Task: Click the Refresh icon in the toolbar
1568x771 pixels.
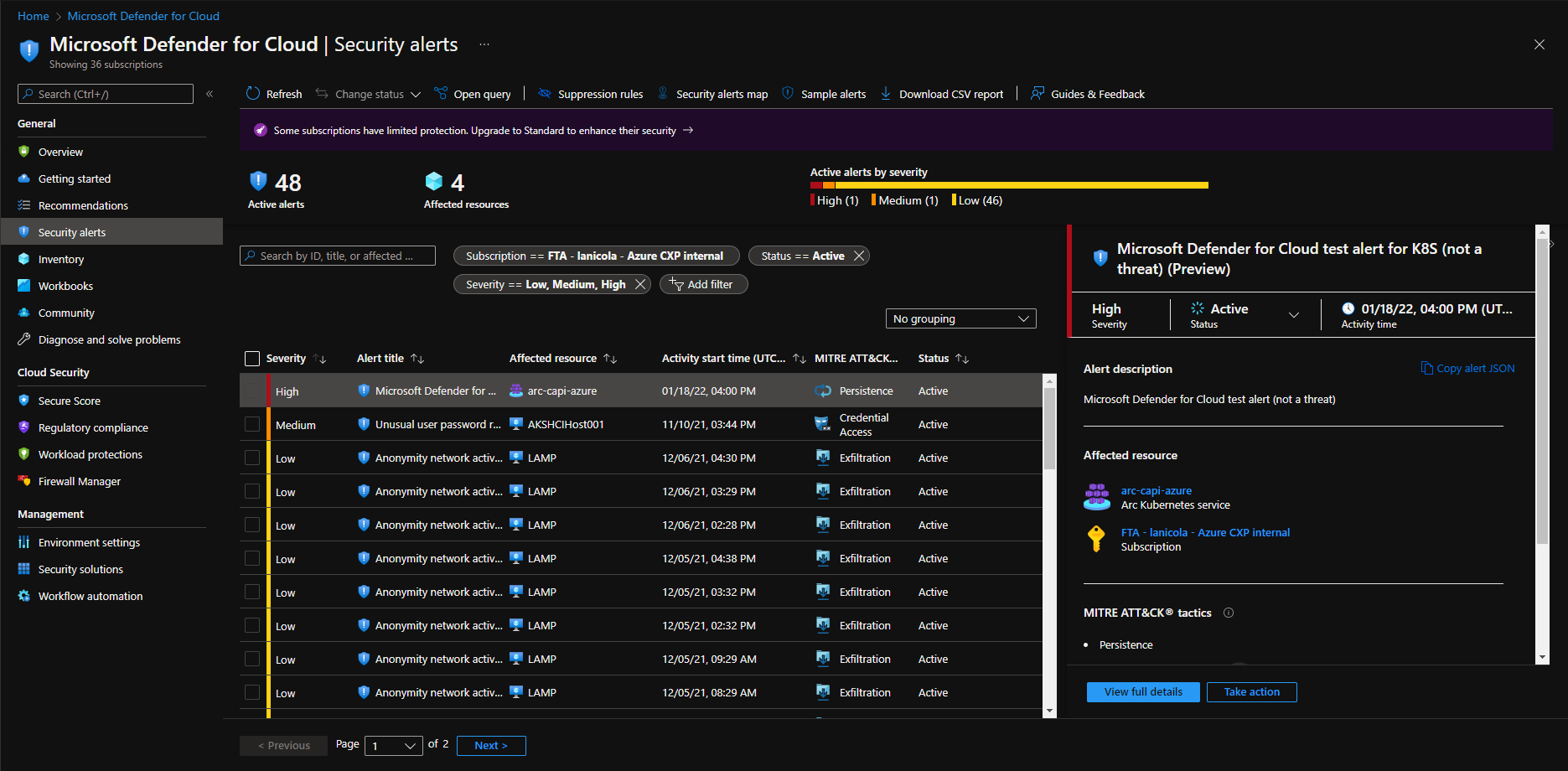Action: [x=253, y=94]
